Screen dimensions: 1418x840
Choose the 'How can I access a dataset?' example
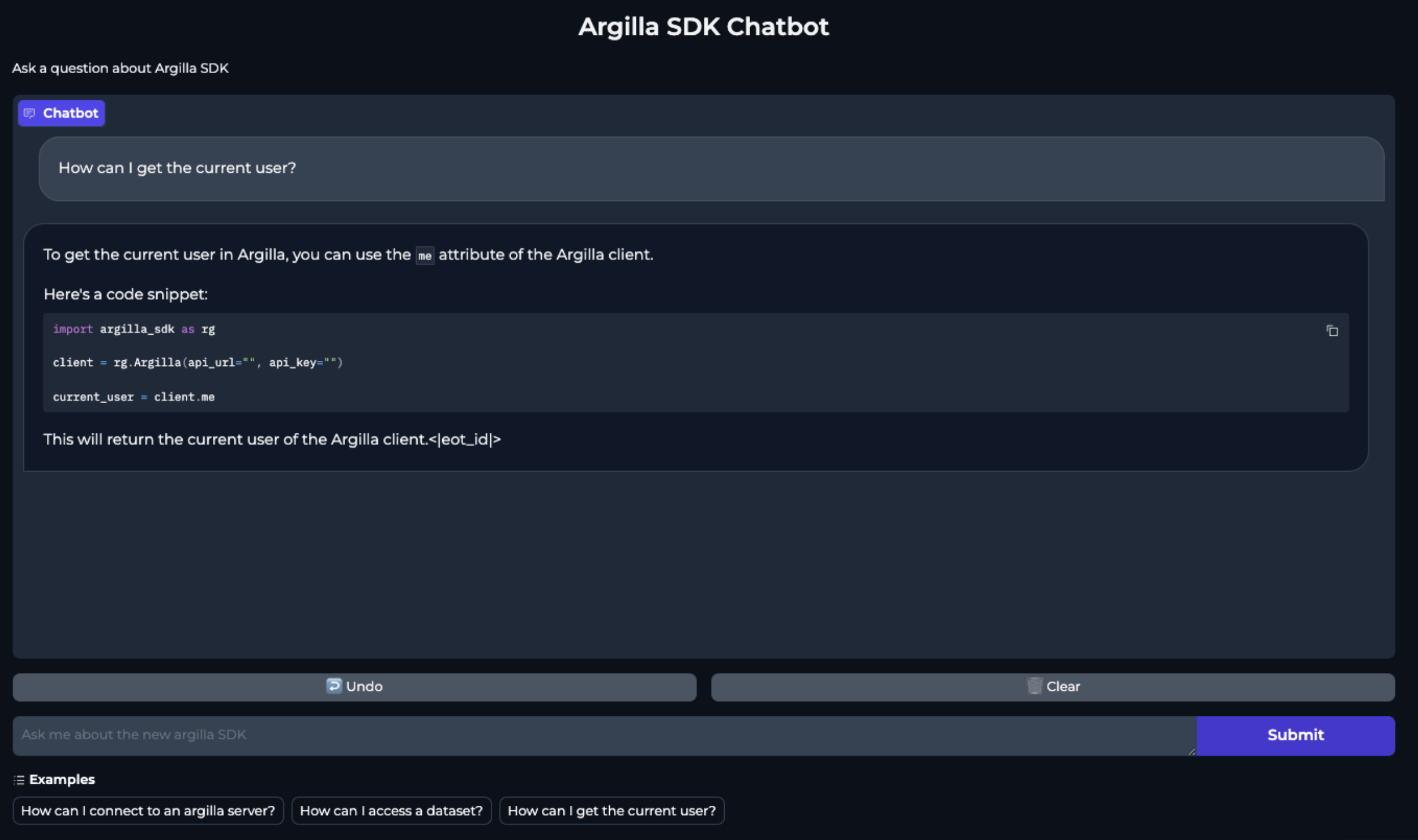[x=391, y=810]
